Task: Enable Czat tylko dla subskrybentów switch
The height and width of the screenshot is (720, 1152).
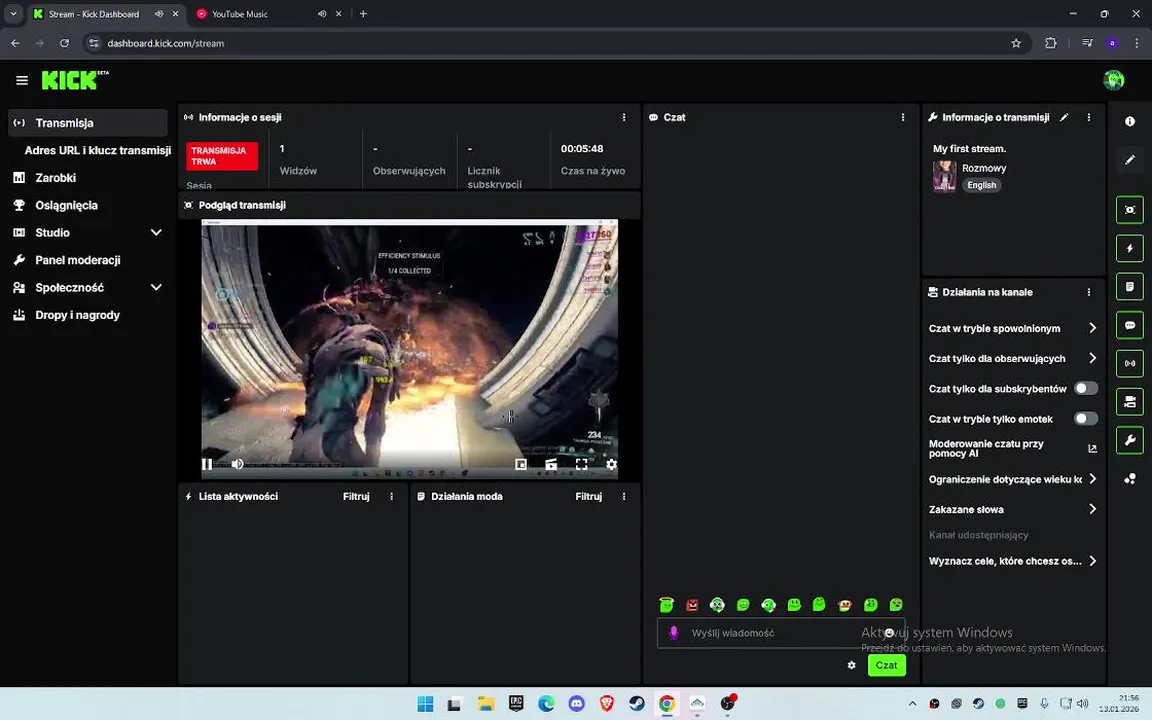Action: (x=1086, y=388)
